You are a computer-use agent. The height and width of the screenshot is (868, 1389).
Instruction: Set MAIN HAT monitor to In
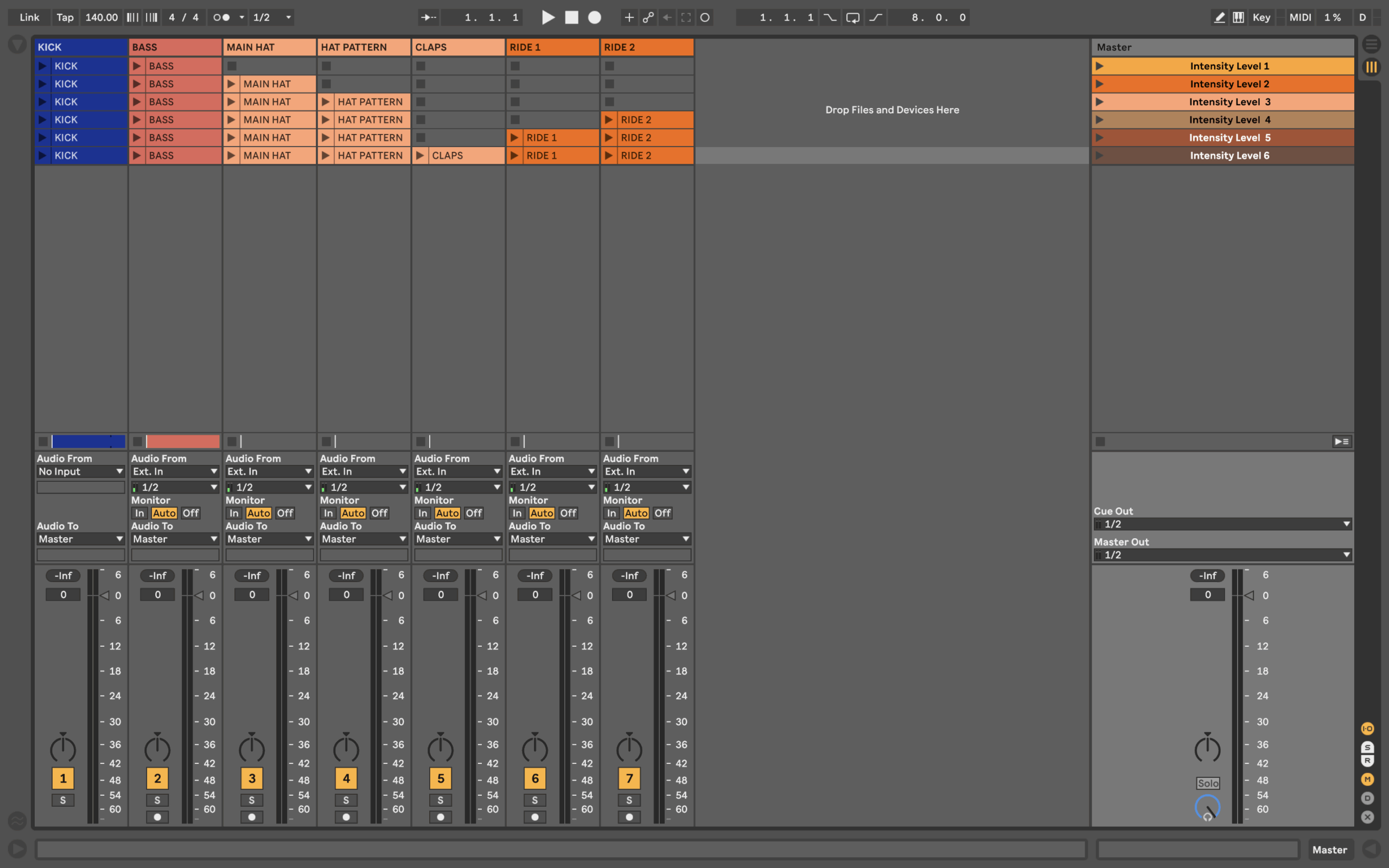pos(234,513)
